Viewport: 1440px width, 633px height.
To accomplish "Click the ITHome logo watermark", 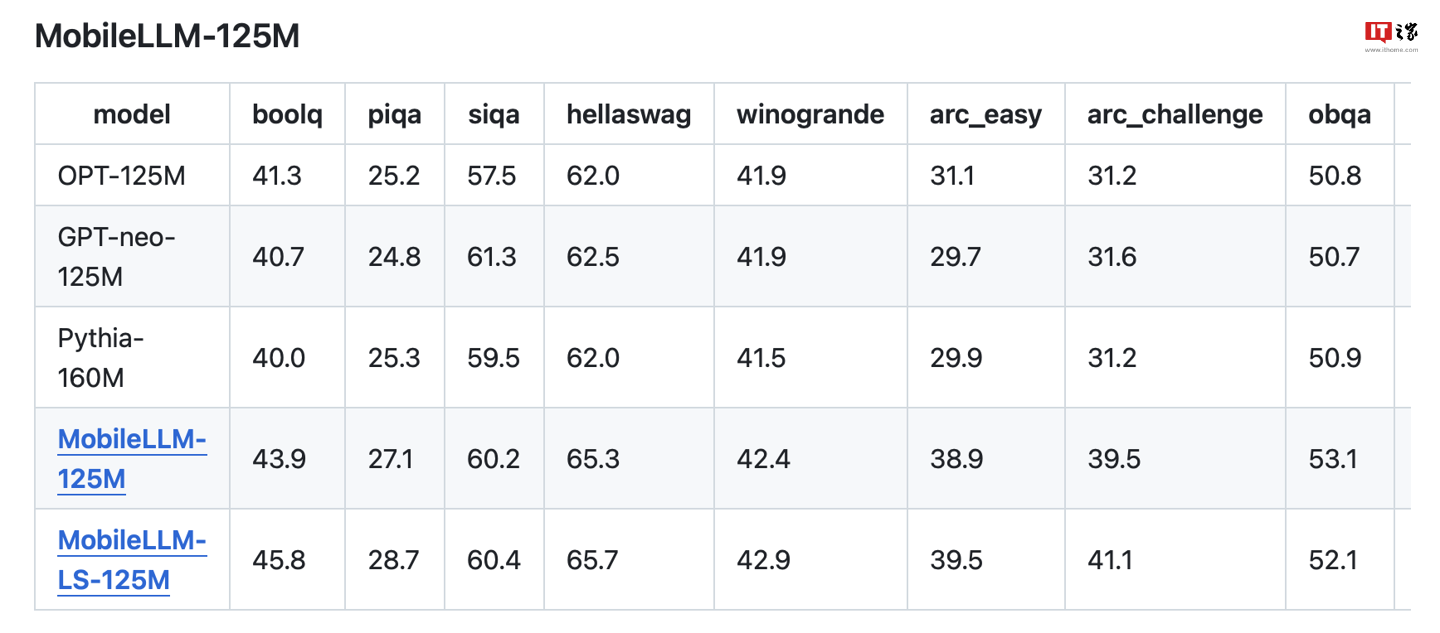I will [x=1391, y=34].
